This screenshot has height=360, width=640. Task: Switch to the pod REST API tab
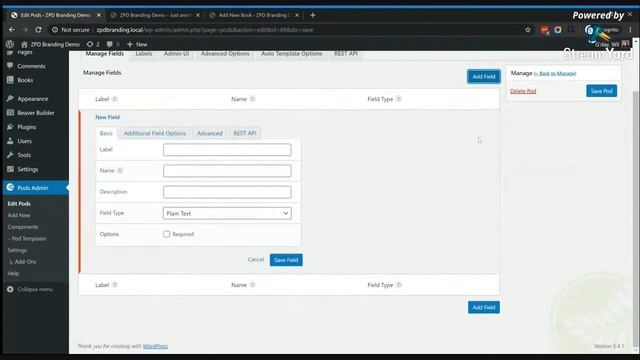tap(346, 54)
